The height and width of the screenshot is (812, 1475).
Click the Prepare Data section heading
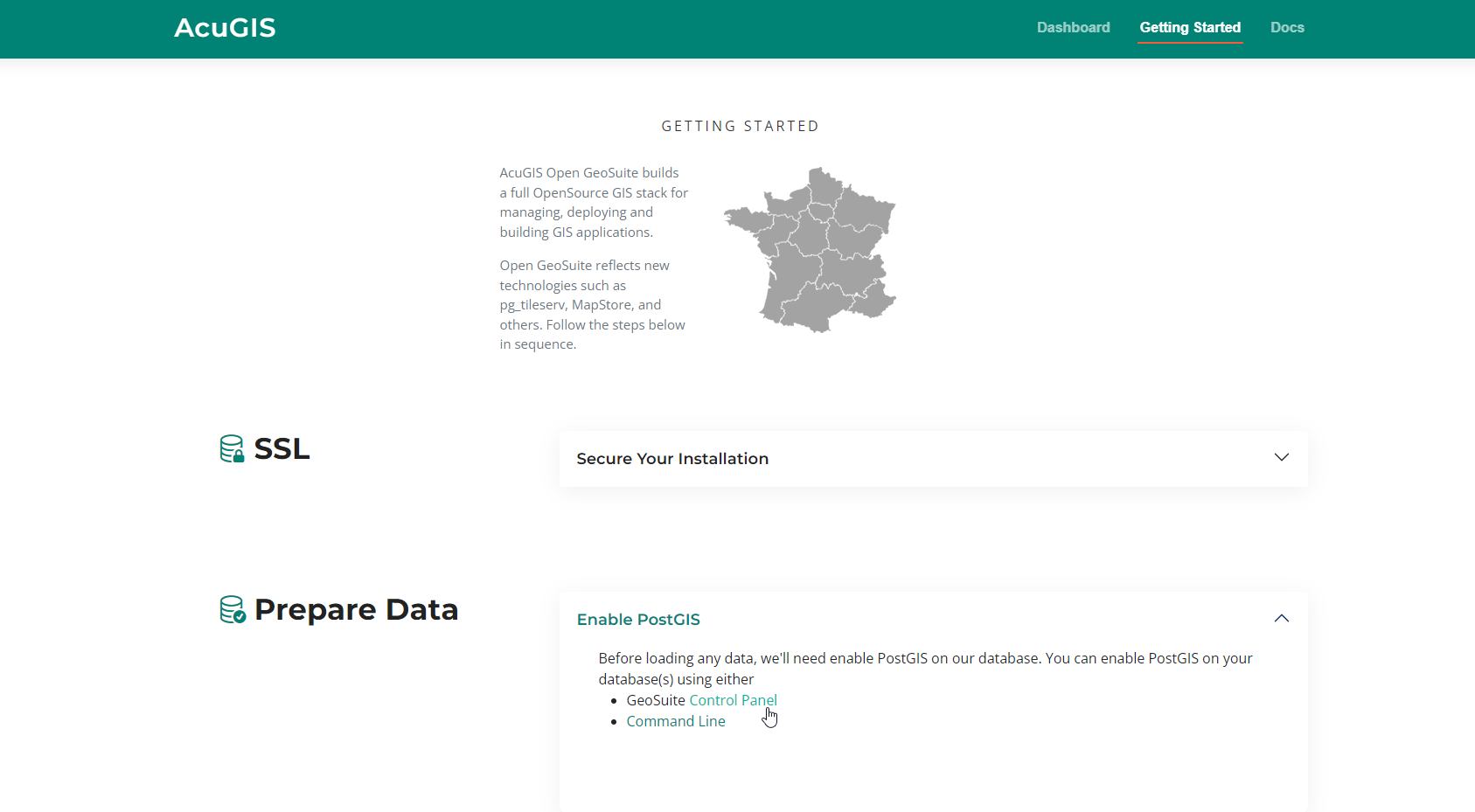(x=356, y=609)
